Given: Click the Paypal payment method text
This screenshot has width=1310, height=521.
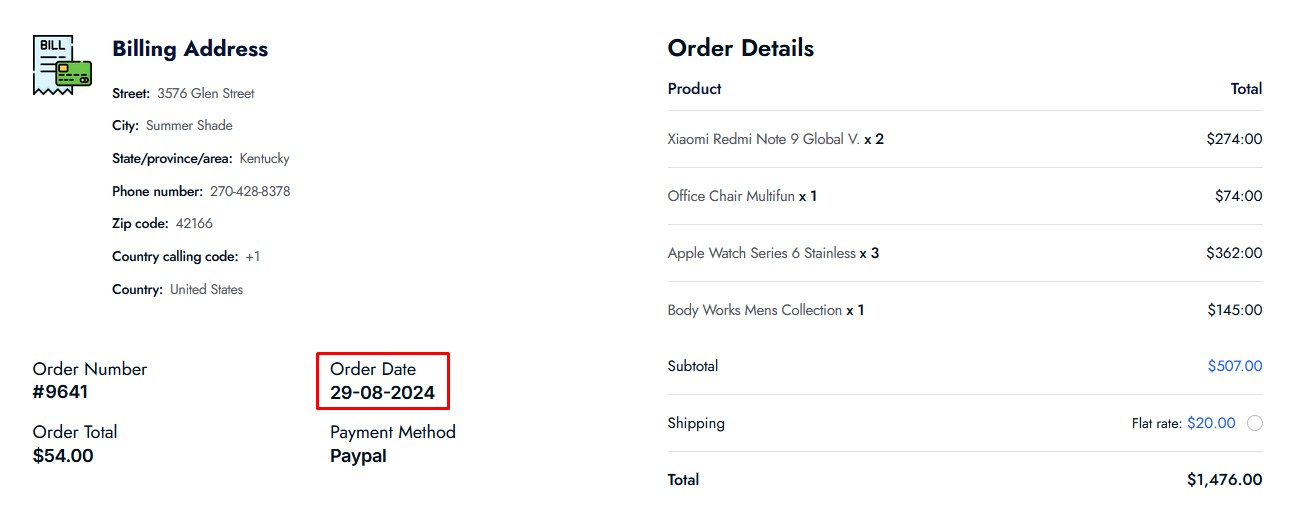Looking at the screenshot, I should [358, 456].
